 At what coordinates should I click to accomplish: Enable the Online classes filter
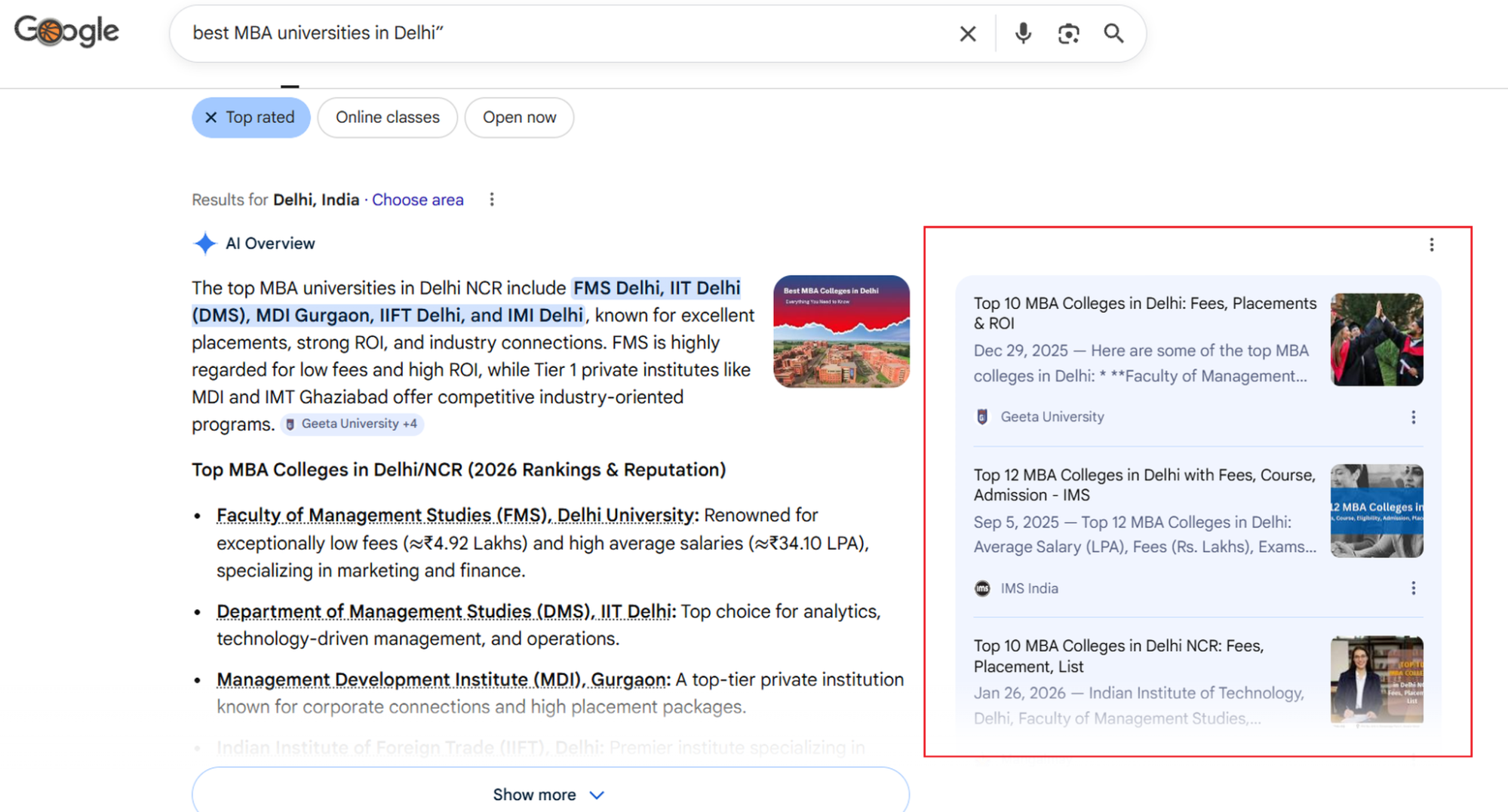pyautogui.click(x=387, y=117)
